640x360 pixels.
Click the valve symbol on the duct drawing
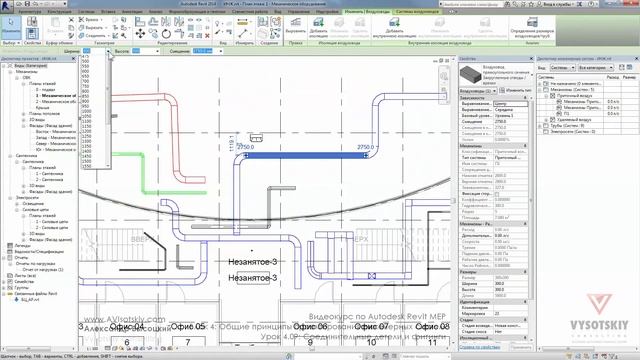pos(371,276)
